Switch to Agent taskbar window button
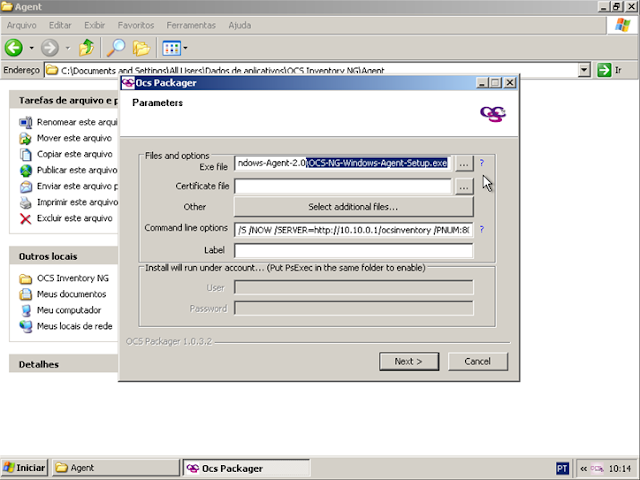The width and height of the screenshot is (640, 480). [116, 468]
